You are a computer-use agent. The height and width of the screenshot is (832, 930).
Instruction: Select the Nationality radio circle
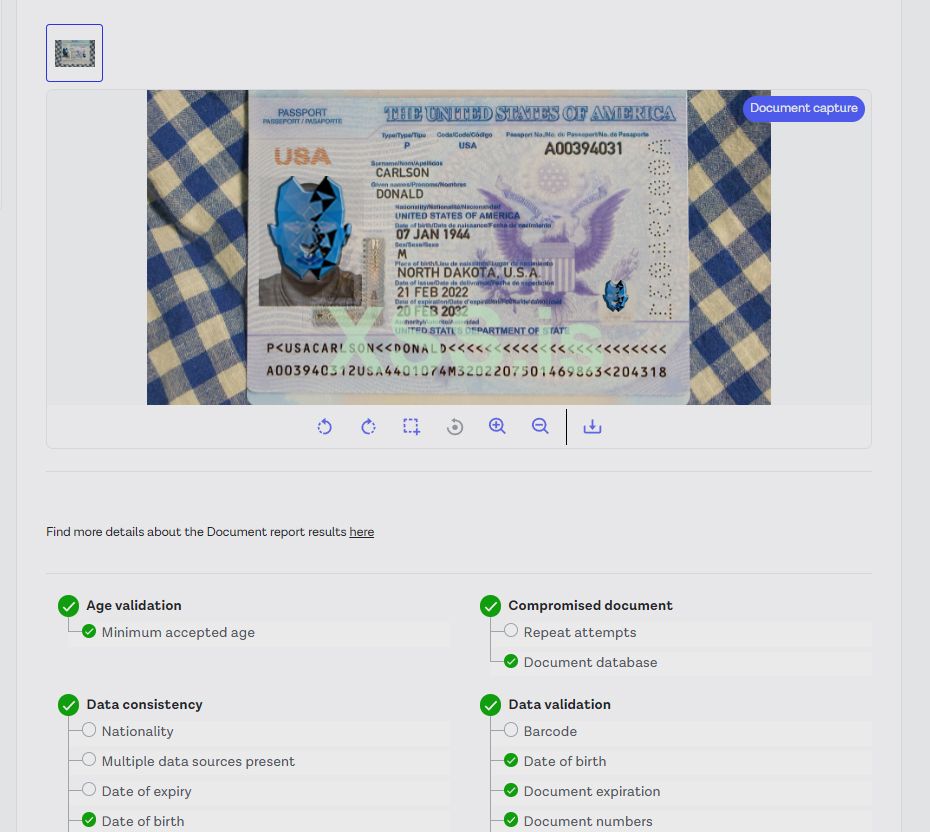coord(89,731)
